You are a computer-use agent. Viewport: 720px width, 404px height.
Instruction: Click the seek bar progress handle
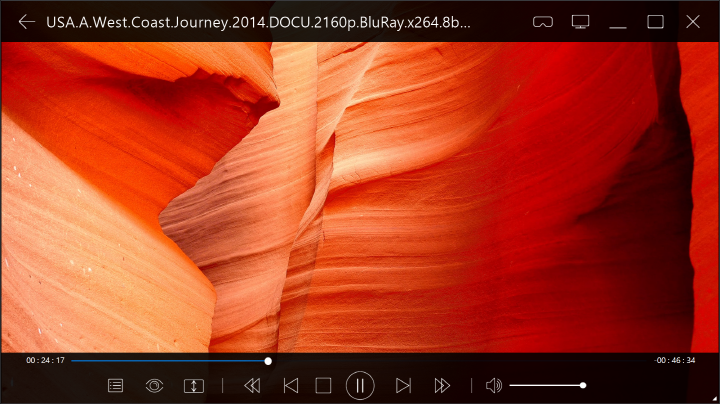(268, 360)
